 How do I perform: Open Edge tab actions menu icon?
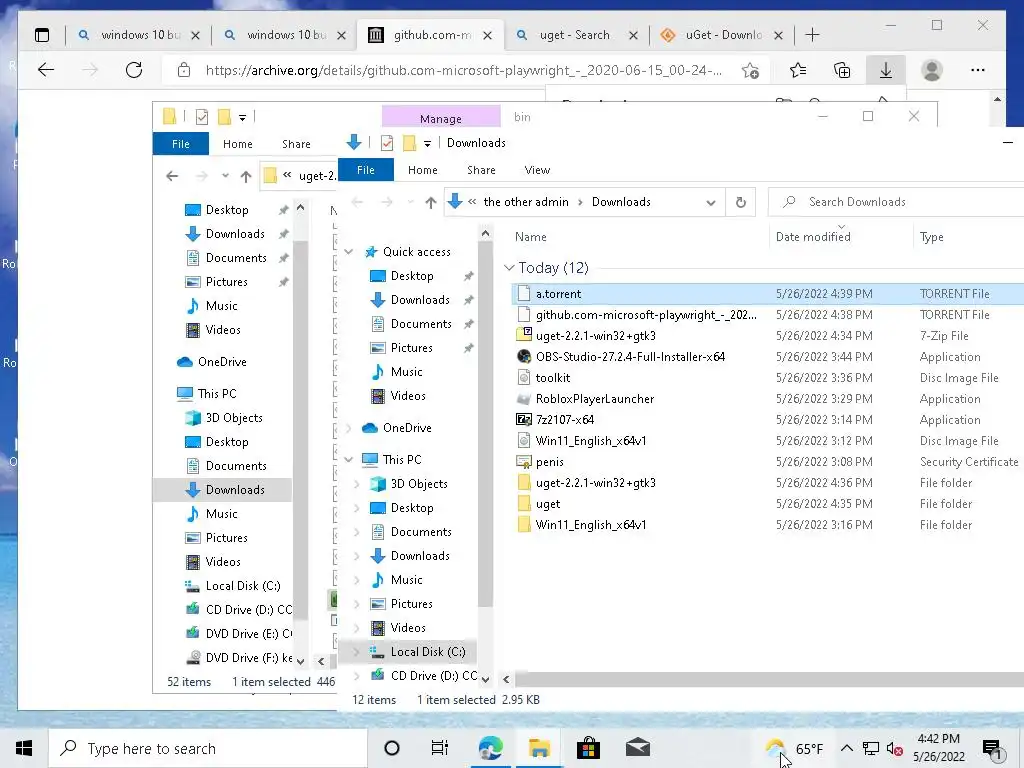coord(42,35)
